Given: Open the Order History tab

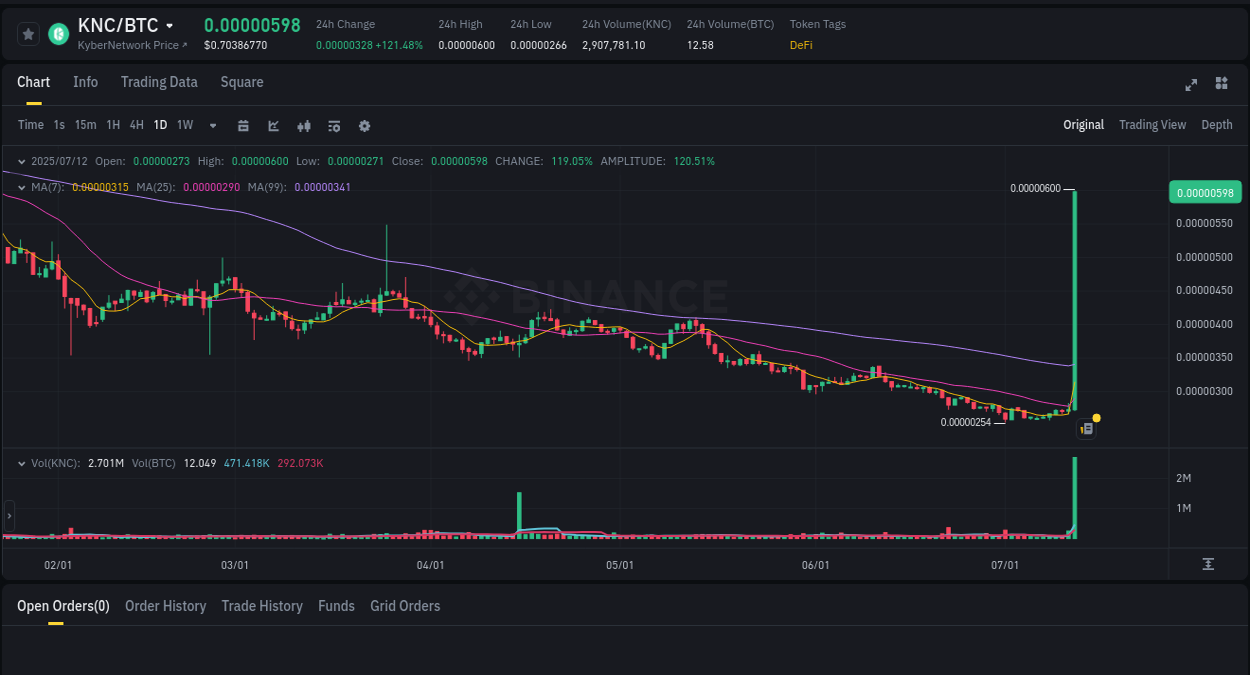Looking at the screenshot, I should coord(165,606).
